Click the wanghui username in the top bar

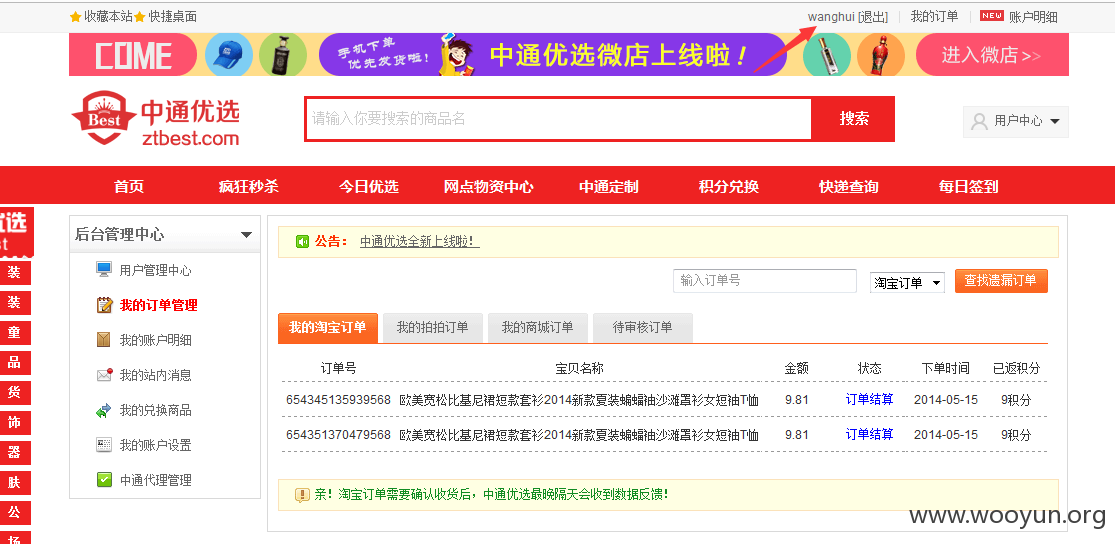pos(831,17)
